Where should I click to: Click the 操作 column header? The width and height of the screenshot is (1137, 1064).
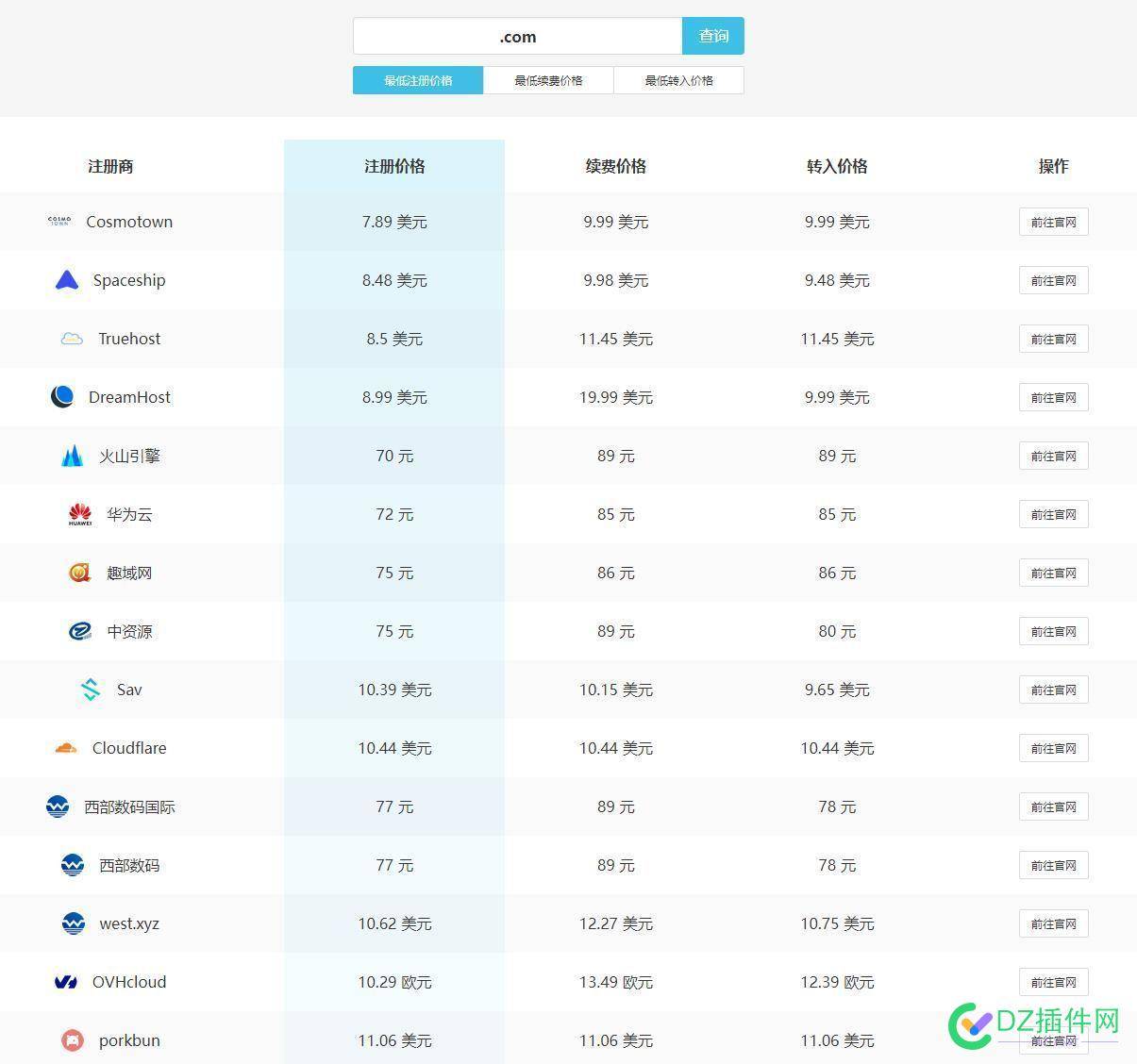pyautogui.click(x=1053, y=166)
